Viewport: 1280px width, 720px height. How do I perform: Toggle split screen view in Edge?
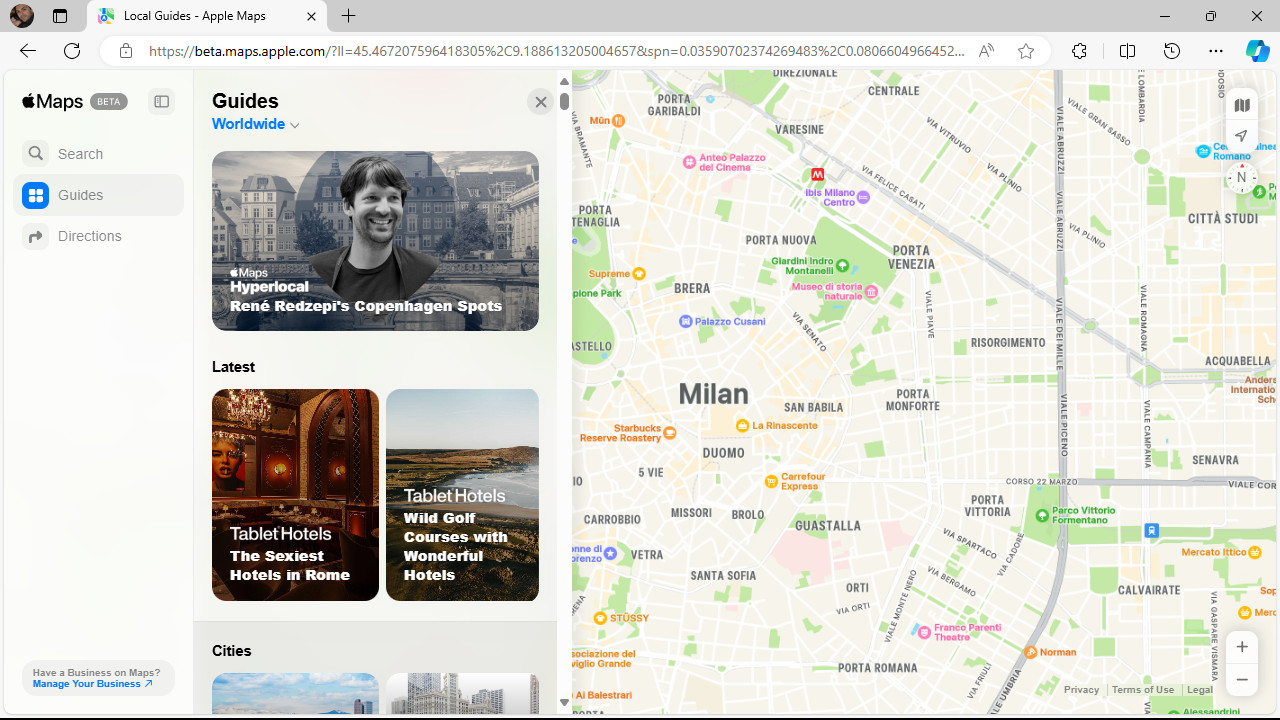(1127, 51)
